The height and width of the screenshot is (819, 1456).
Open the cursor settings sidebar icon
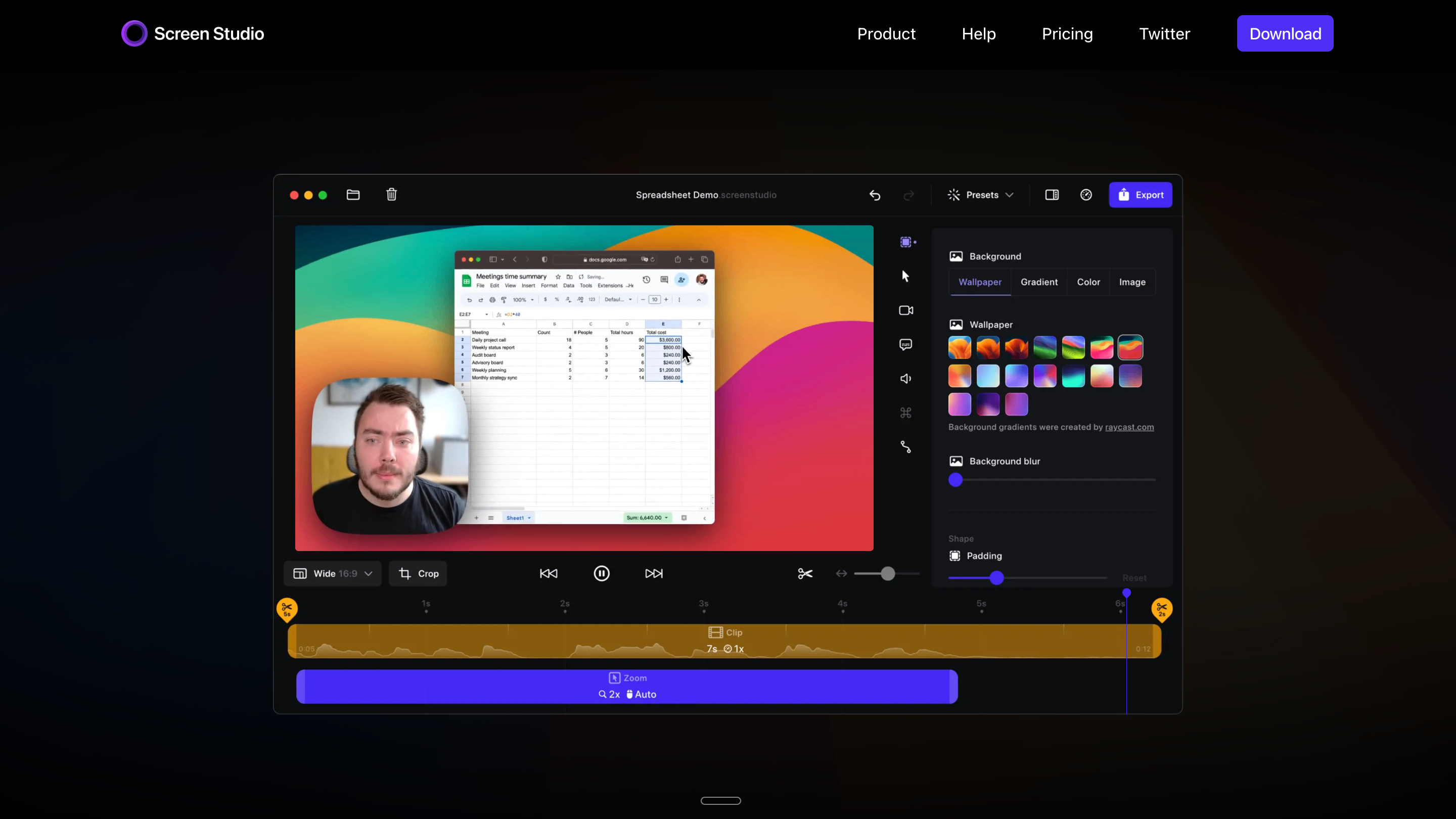[905, 277]
